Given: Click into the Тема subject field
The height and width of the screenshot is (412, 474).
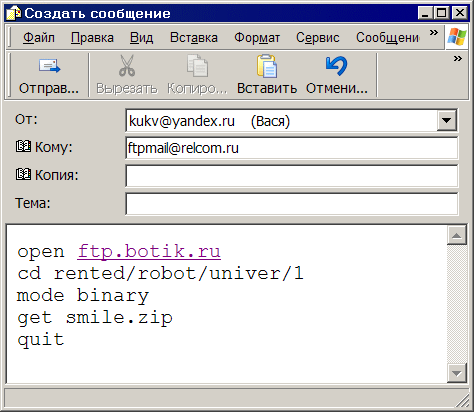Looking at the screenshot, I should [292, 204].
